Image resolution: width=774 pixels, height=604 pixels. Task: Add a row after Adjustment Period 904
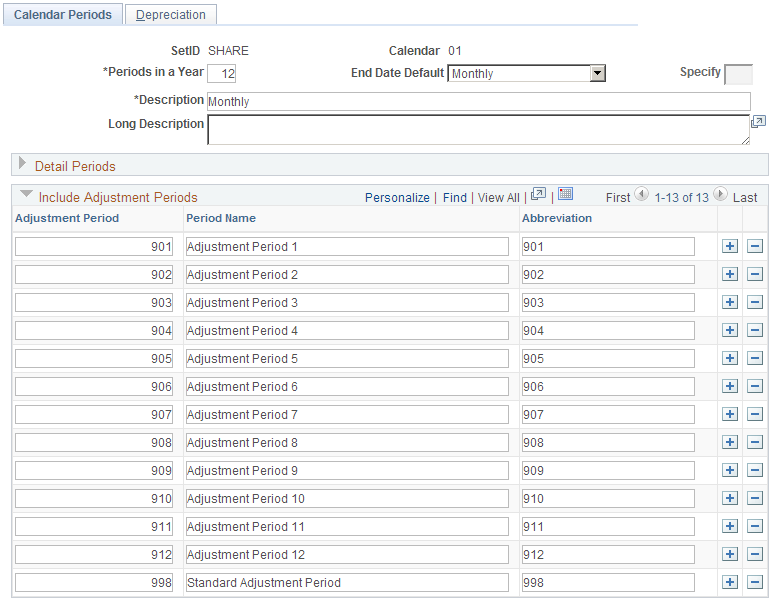(730, 330)
